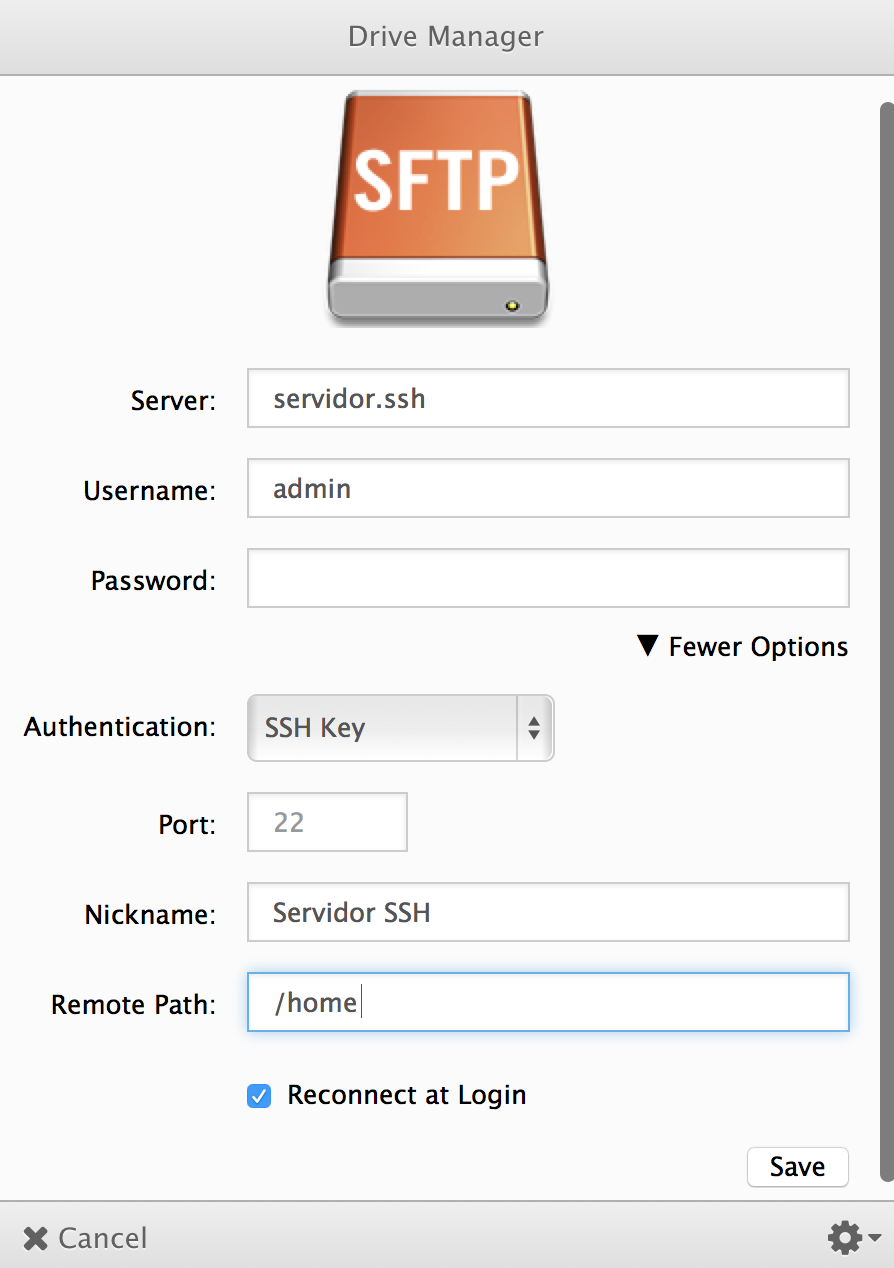Screen dimensions: 894x1268
Task: Click the Save button
Action: pos(797,1167)
